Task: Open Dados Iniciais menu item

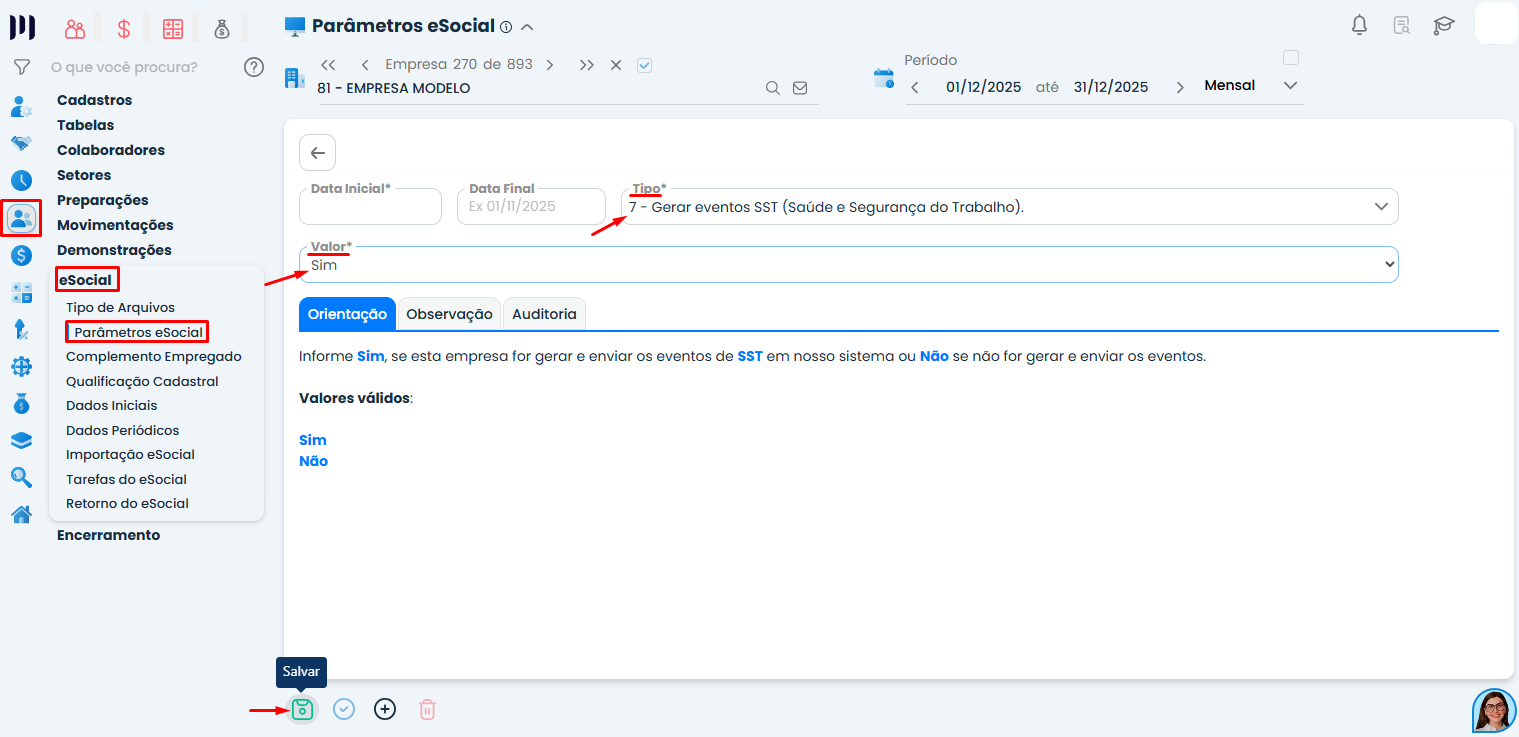Action: (x=112, y=405)
